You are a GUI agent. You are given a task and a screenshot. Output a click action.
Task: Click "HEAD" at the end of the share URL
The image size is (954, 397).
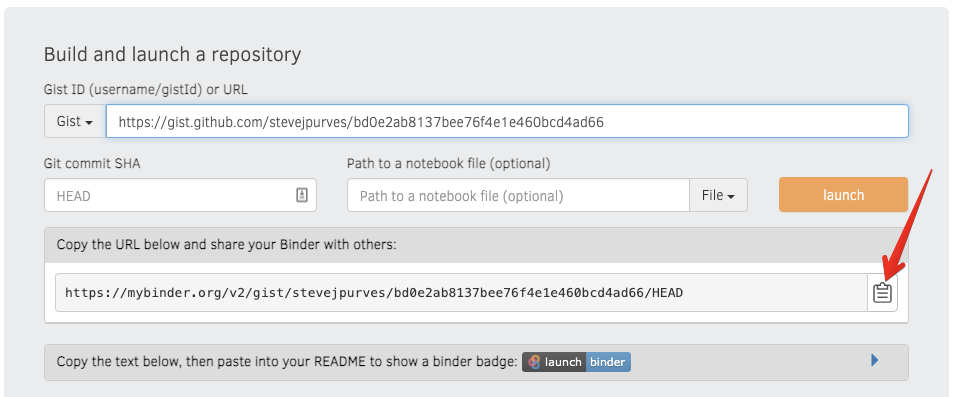point(667,292)
